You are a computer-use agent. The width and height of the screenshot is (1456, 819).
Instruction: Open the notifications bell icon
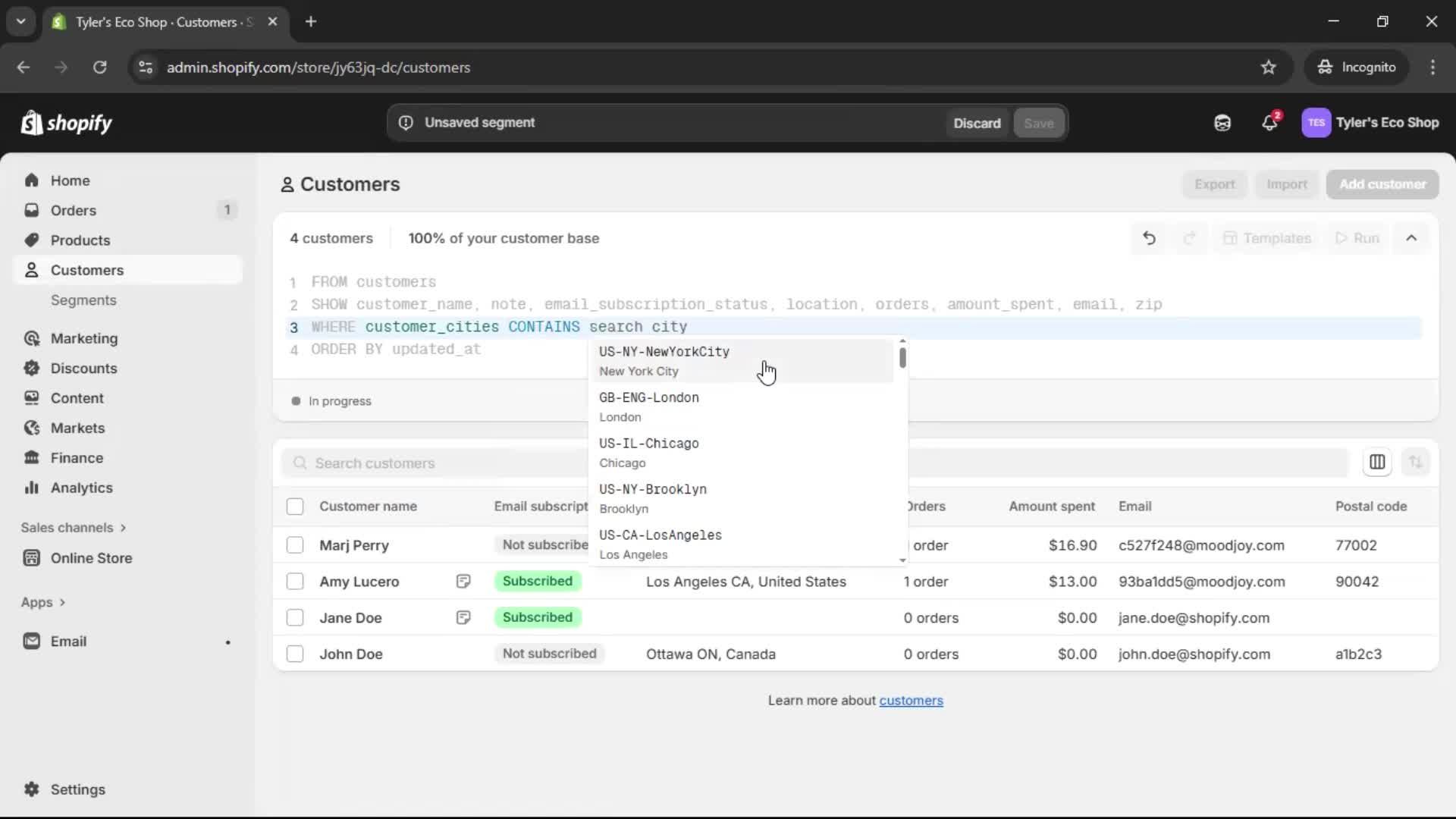(x=1269, y=123)
